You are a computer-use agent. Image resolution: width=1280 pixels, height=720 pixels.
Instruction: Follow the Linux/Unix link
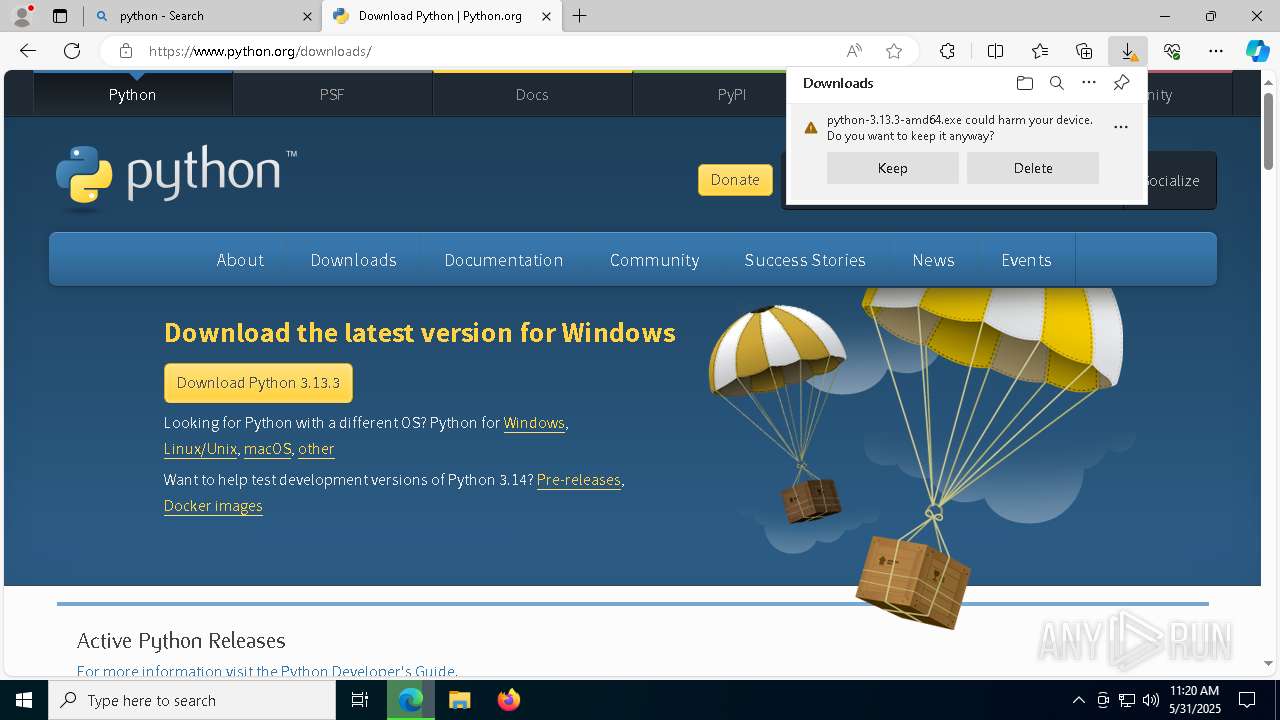pos(200,449)
